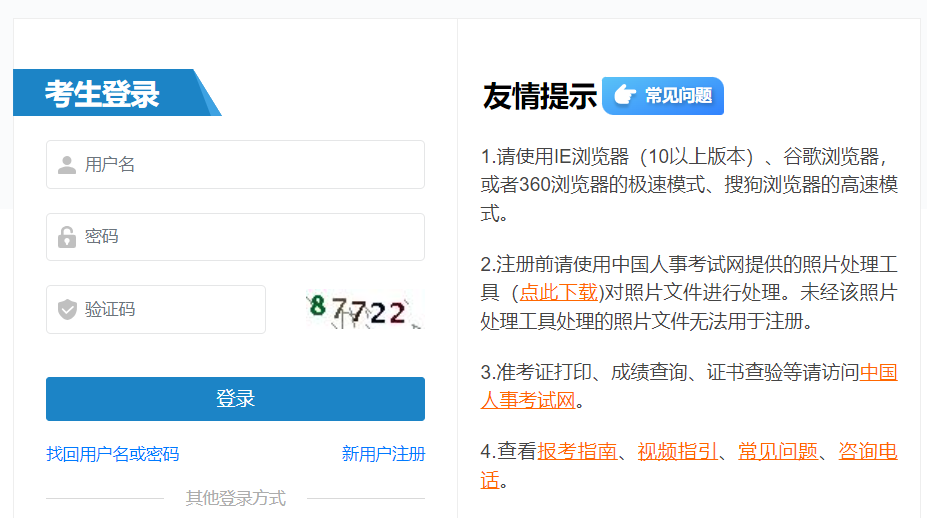This screenshot has width=927, height=518.
Task: Open the 找回用户名或密码 link
Action: pyautogui.click(x=112, y=454)
